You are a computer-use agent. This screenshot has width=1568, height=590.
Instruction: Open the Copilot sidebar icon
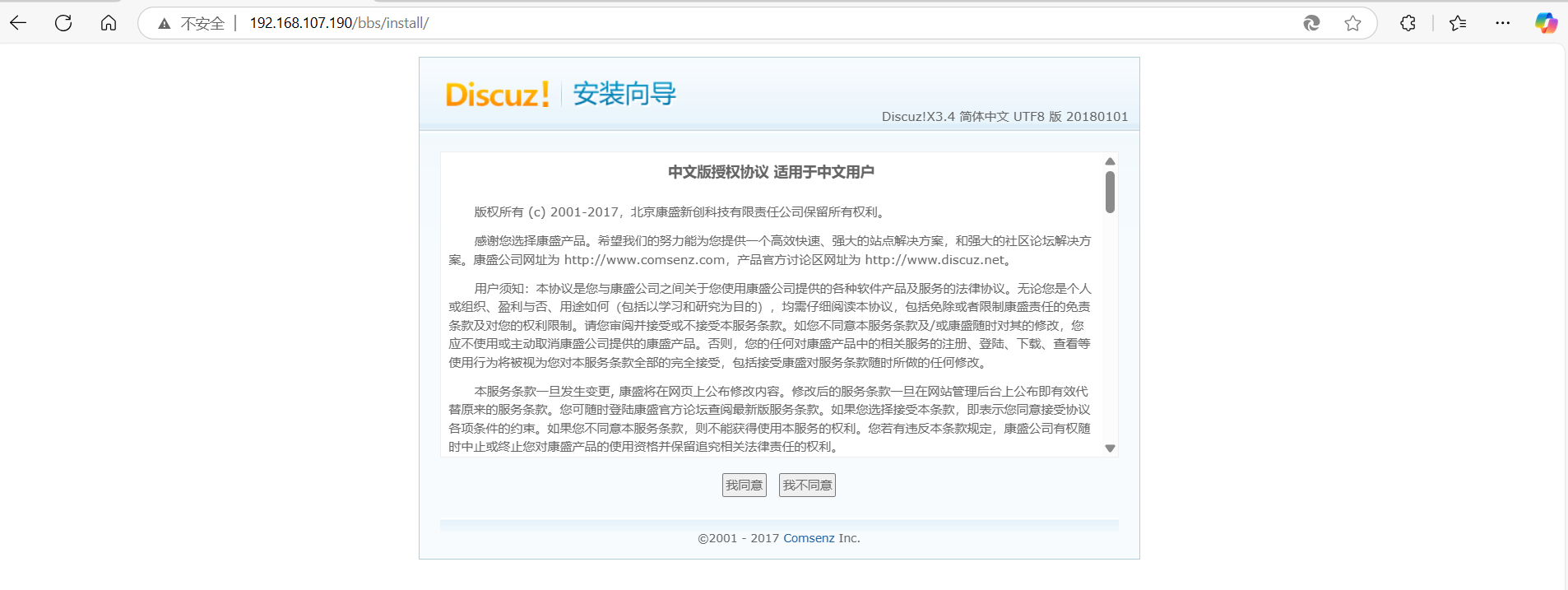(1546, 23)
